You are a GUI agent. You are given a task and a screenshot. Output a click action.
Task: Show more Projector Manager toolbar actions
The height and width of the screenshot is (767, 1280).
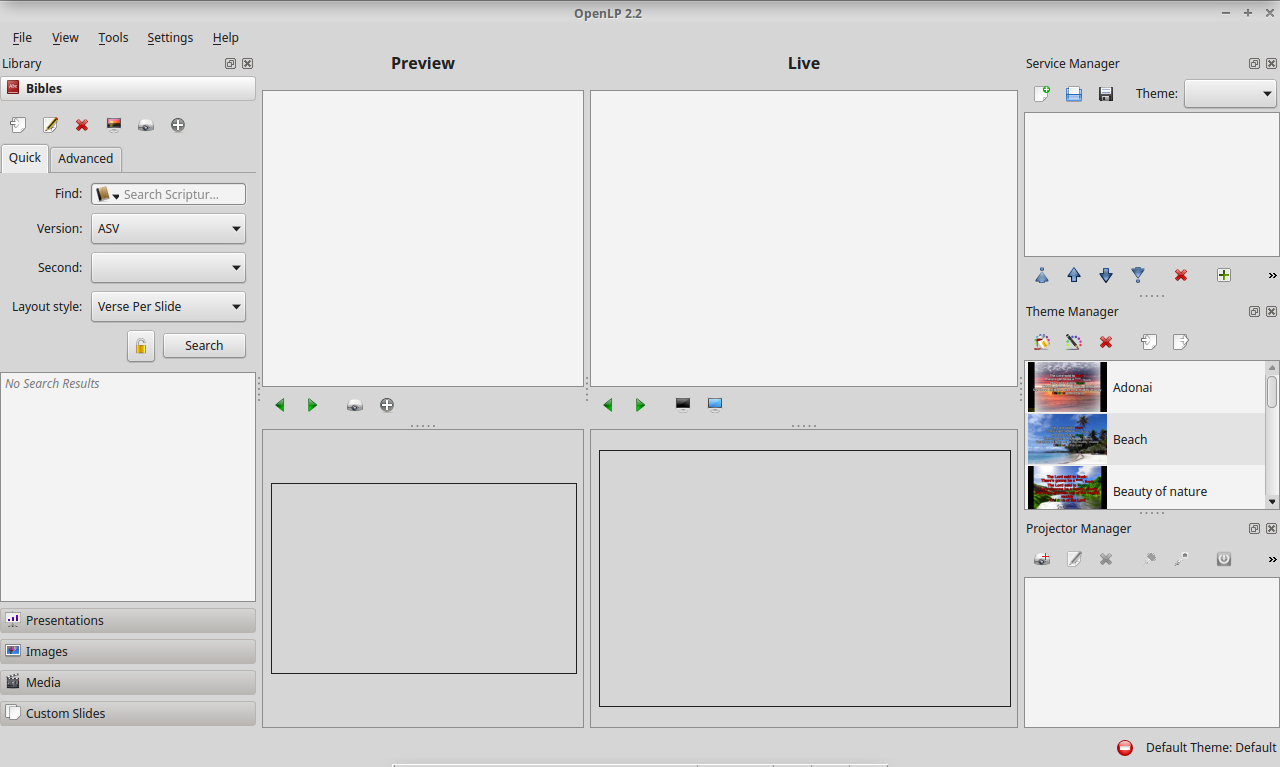click(1272, 560)
